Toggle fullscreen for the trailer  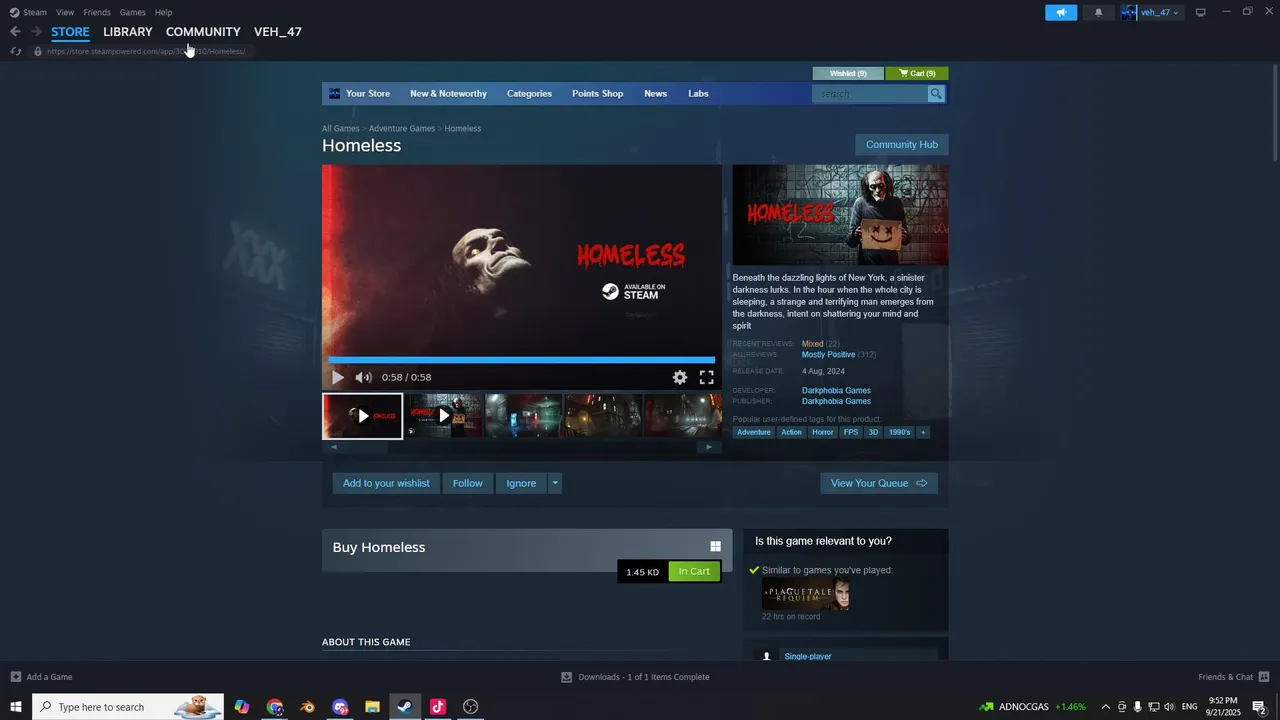coord(706,377)
